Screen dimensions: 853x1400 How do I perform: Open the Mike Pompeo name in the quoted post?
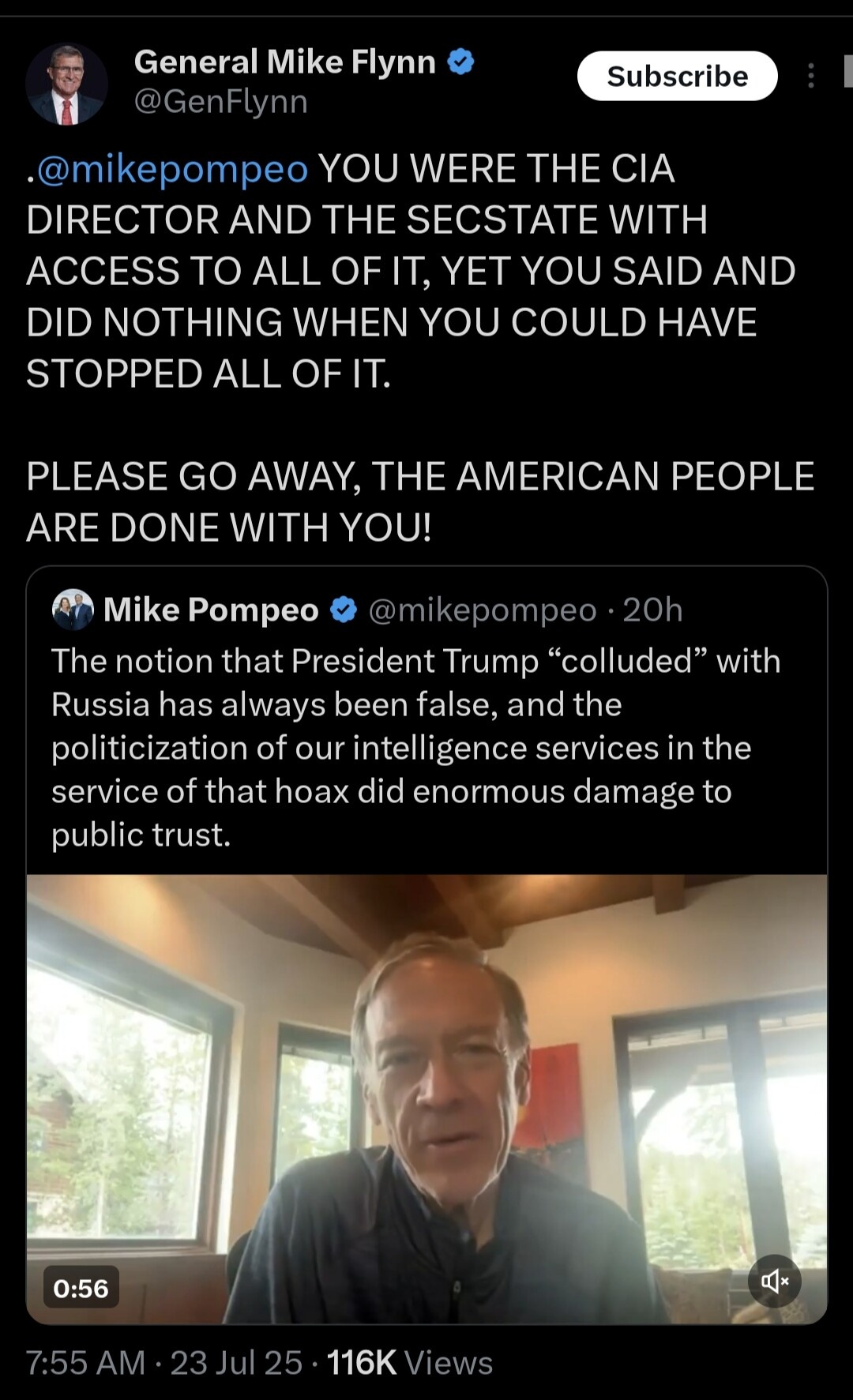click(211, 610)
